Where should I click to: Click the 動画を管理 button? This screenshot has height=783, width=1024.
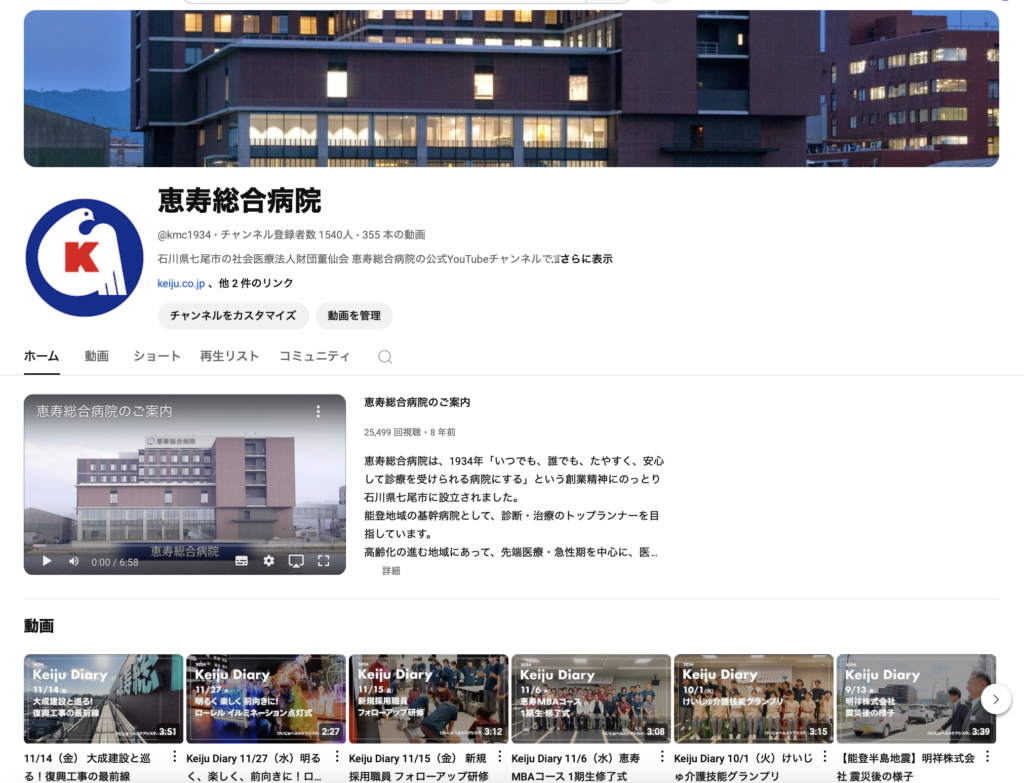tap(354, 316)
